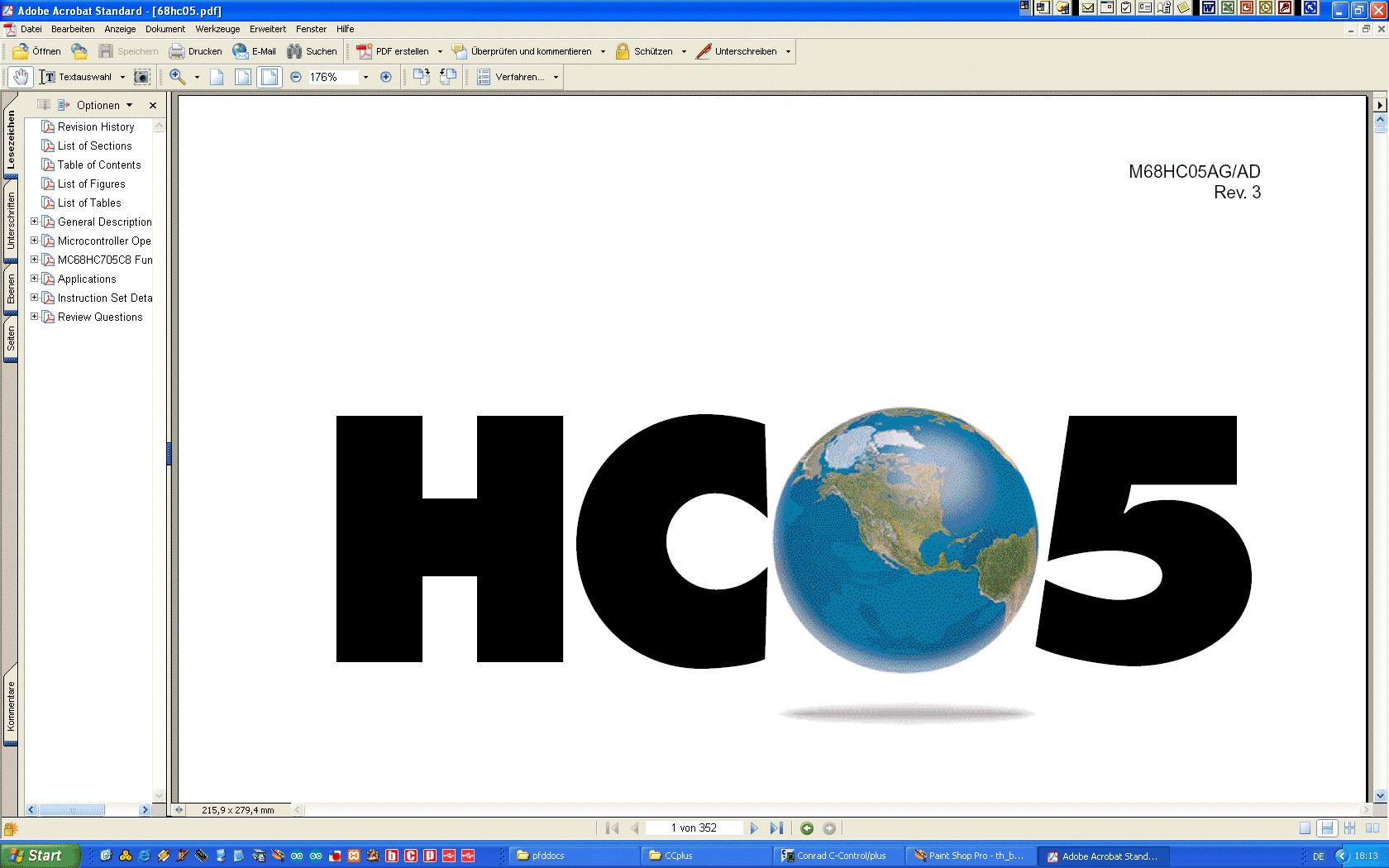Print the document with Drucken
1389x868 pixels.
[x=196, y=51]
